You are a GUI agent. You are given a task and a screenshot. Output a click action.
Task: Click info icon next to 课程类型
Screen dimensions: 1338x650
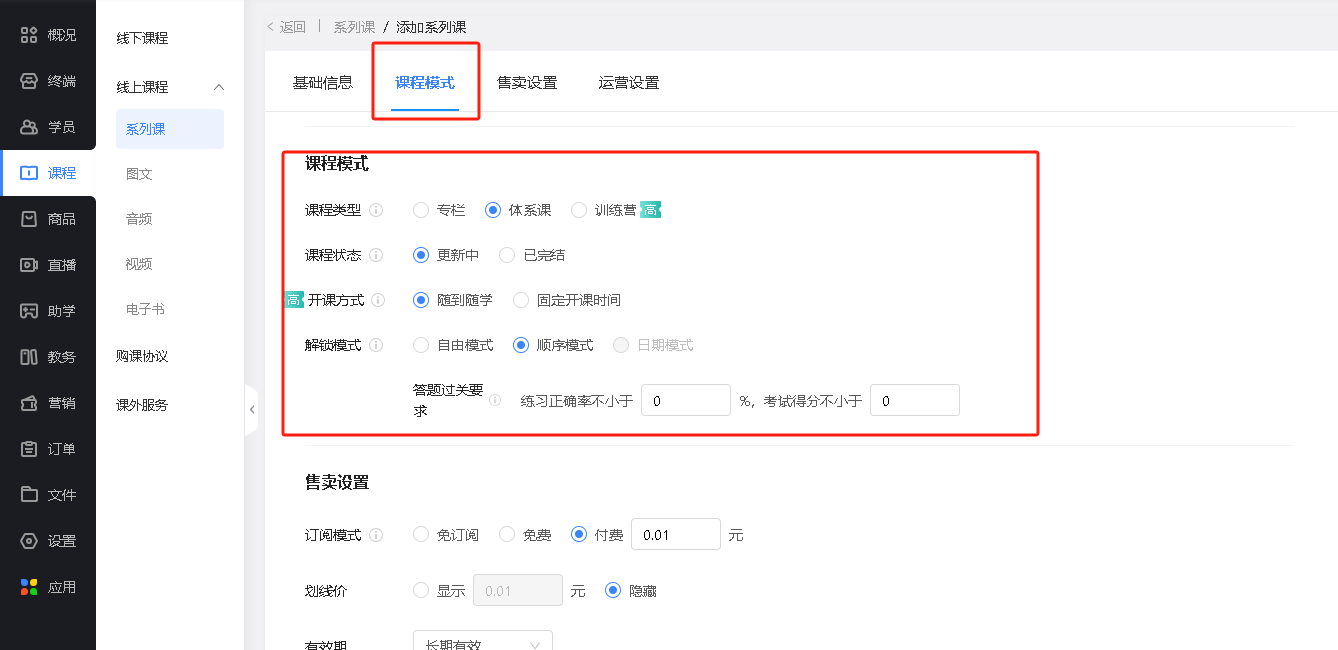tap(376, 210)
